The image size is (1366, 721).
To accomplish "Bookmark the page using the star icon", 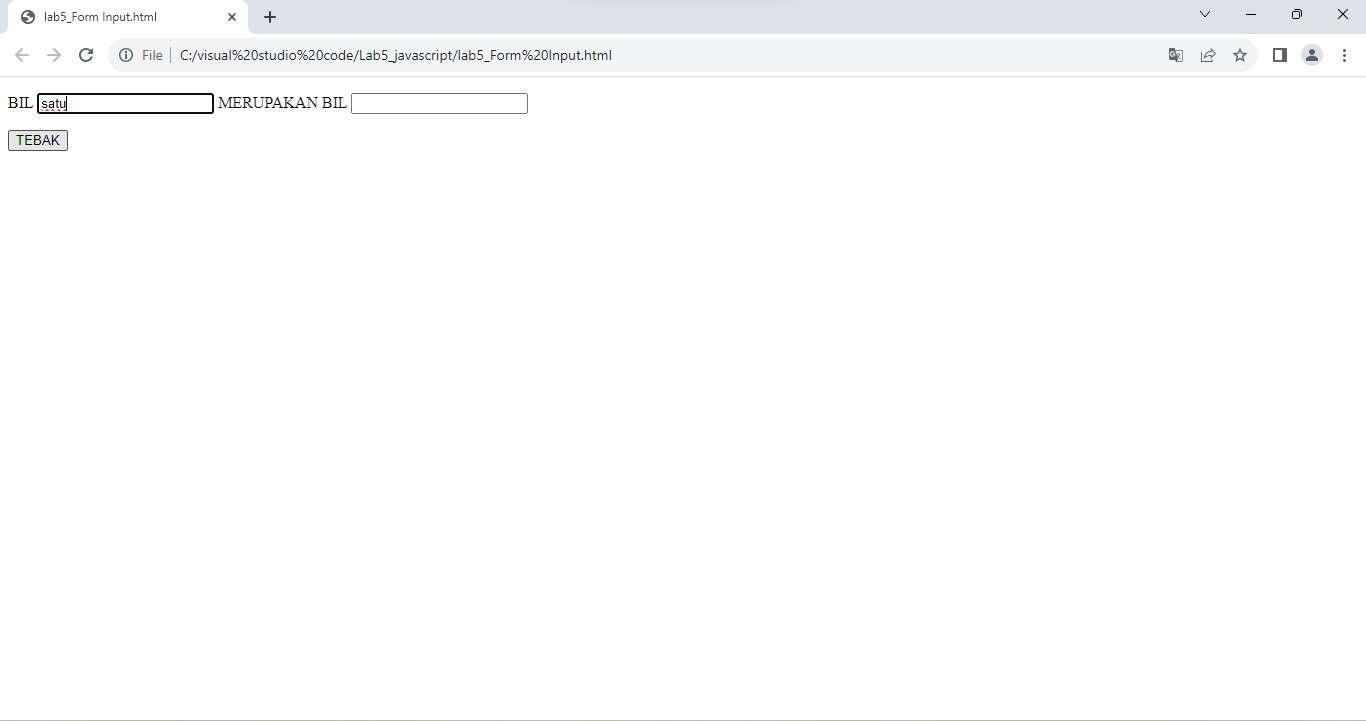I will (1240, 55).
